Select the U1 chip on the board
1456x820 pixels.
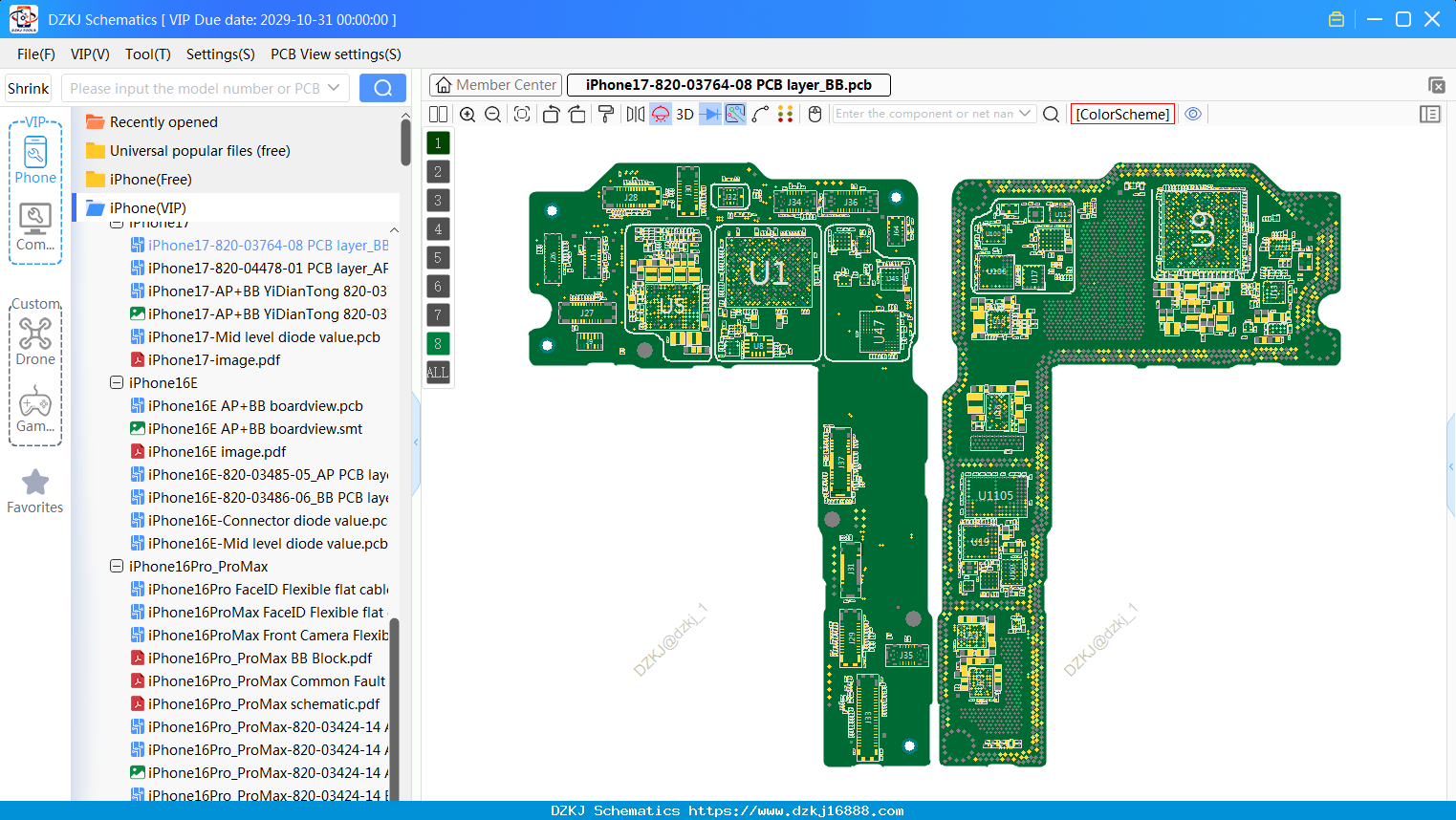pyautogui.click(x=769, y=273)
